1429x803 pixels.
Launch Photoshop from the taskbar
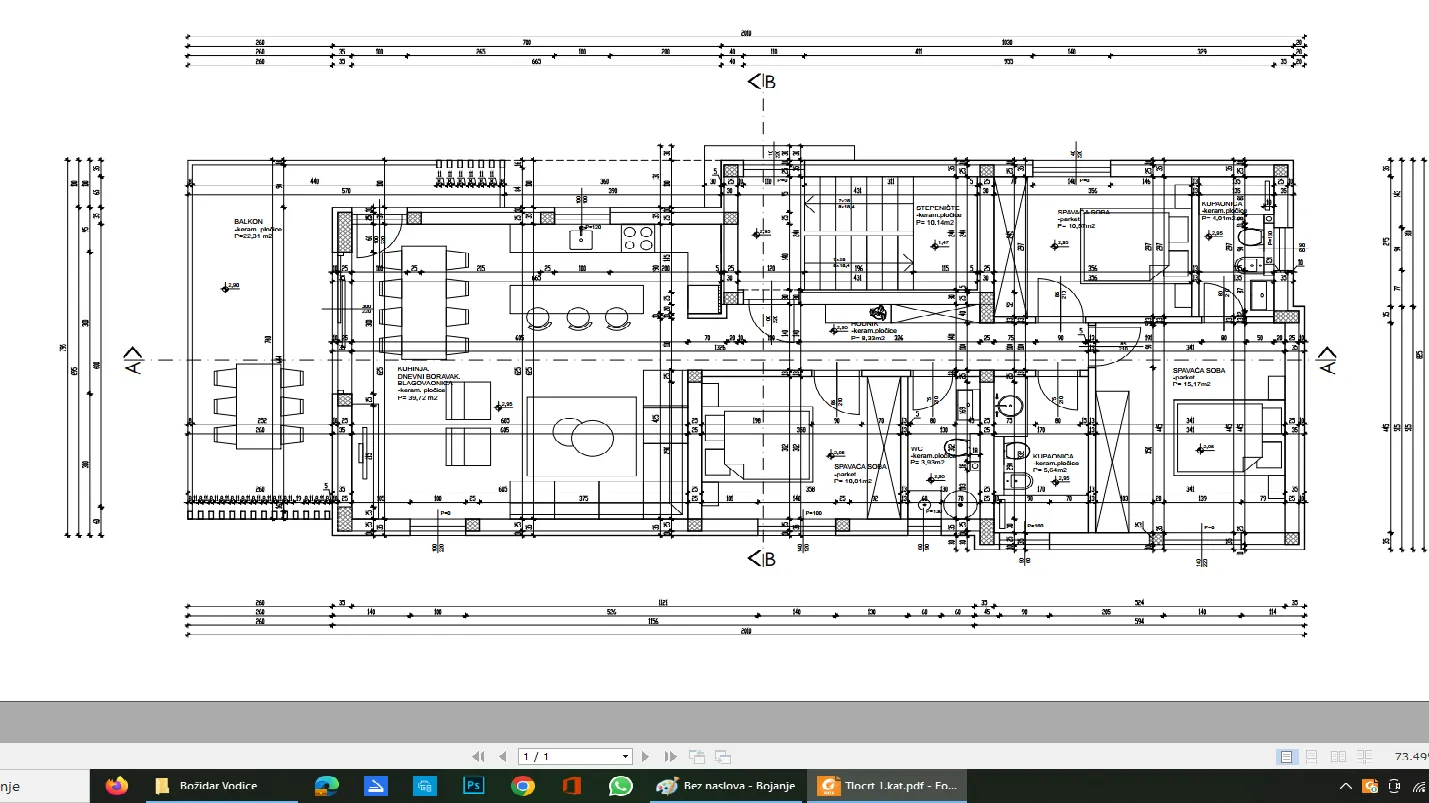474,786
